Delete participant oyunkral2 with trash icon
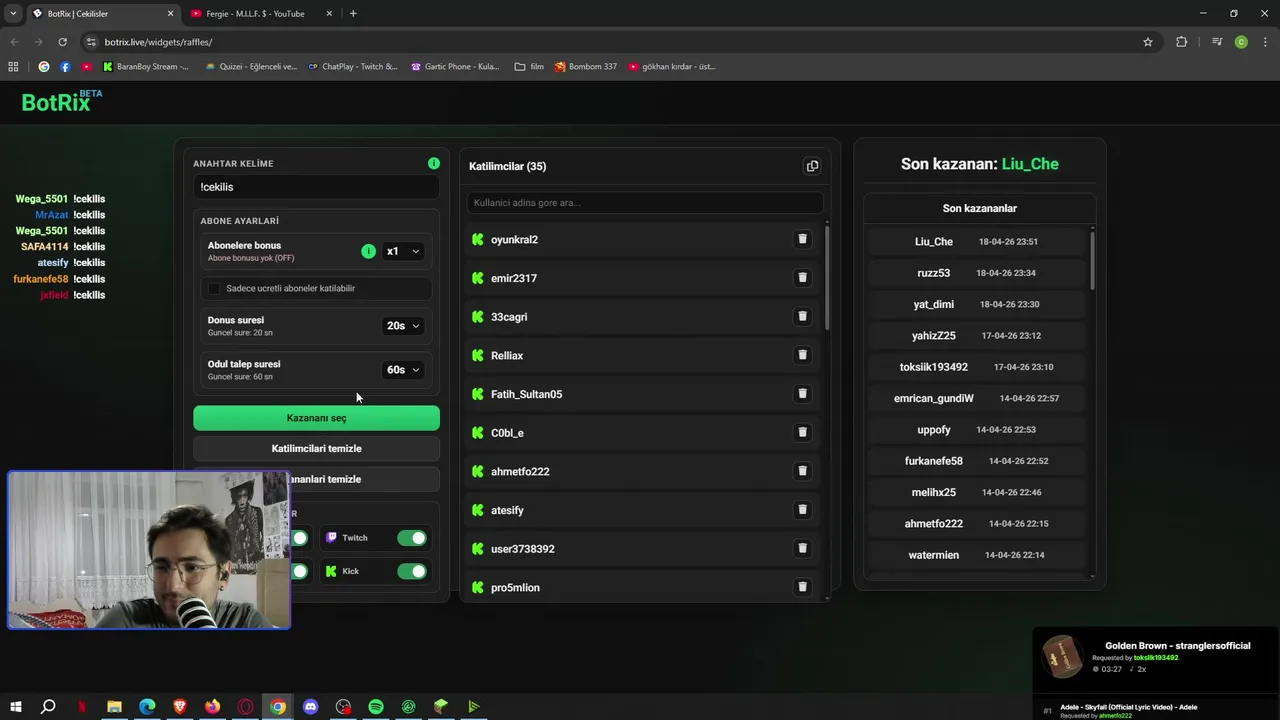Viewport: 1280px width, 720px height. (802, 239)
